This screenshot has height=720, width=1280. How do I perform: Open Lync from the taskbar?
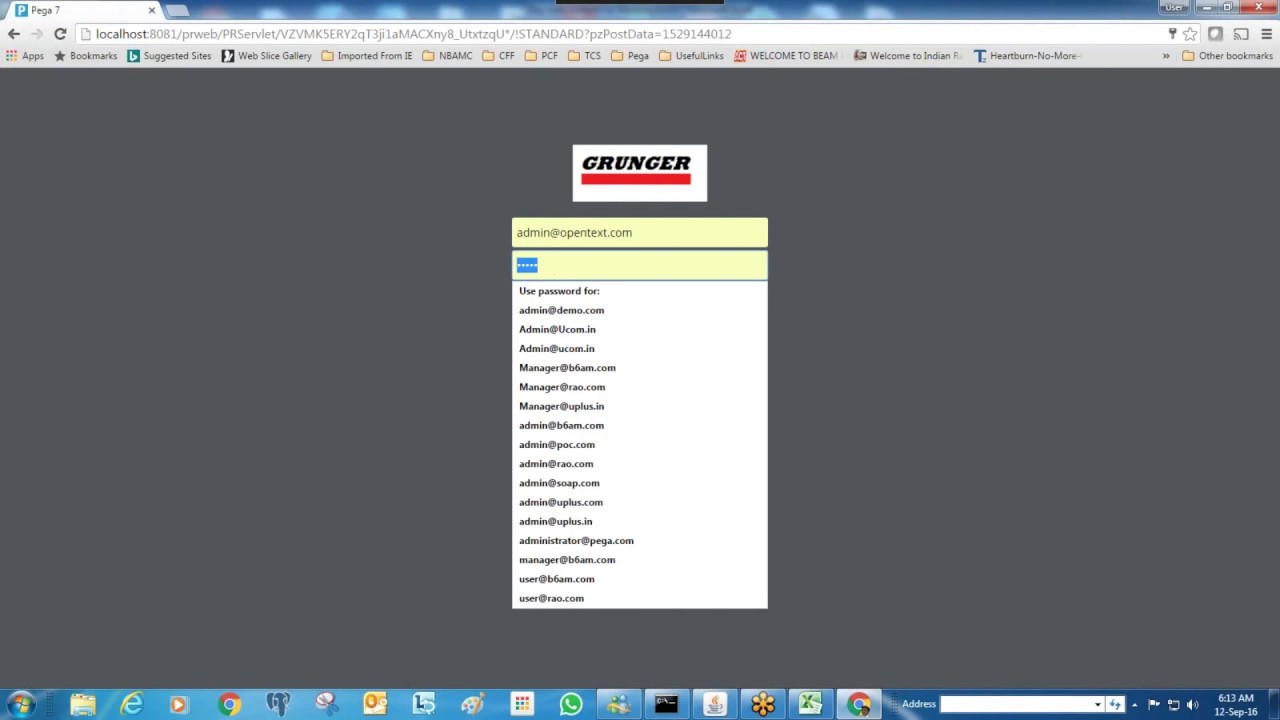click(424, 704)
